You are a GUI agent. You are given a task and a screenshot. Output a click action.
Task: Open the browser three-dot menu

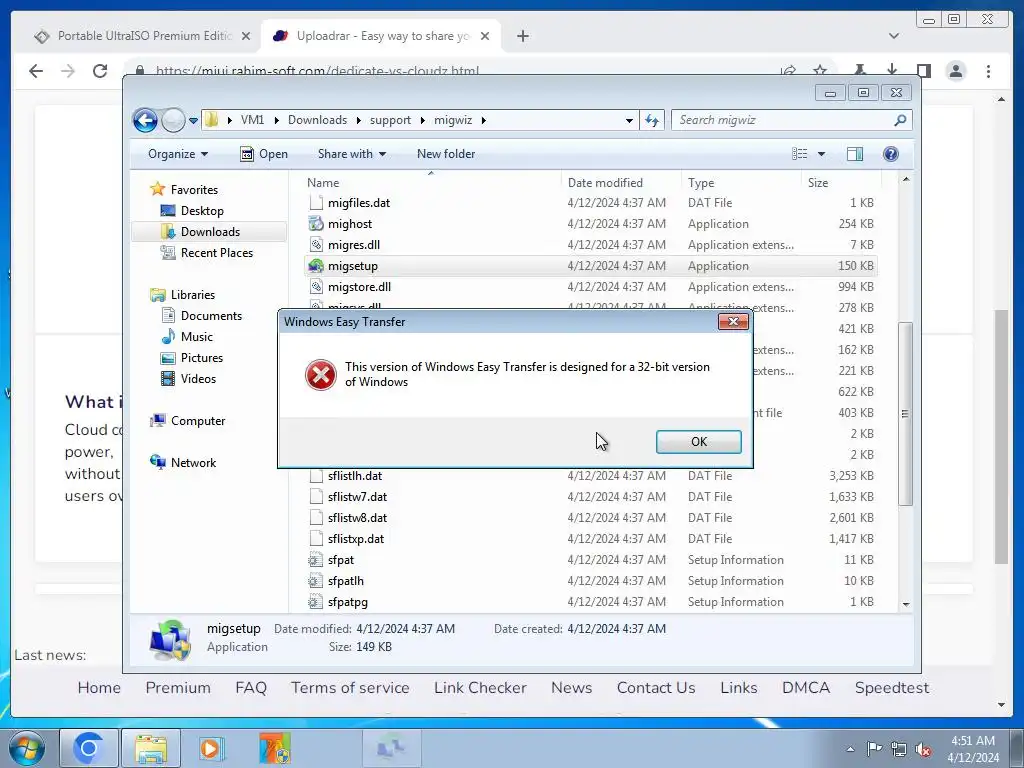pos(988,71)
